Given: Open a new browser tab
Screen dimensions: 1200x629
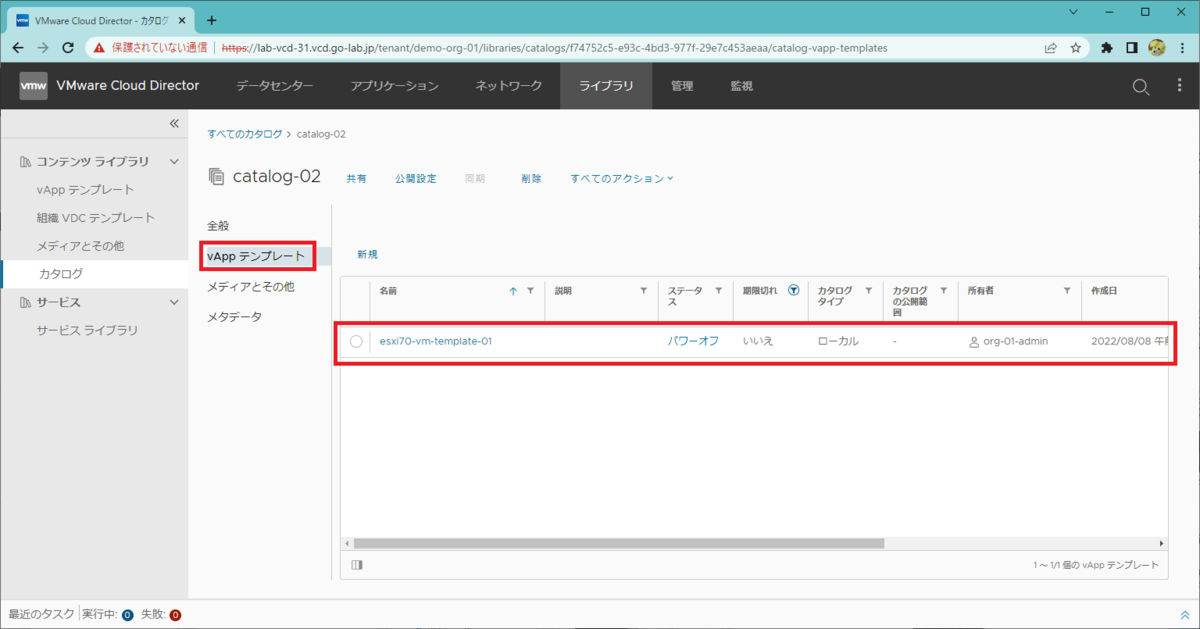Looking at the screenshot, I should click(211, 19).
